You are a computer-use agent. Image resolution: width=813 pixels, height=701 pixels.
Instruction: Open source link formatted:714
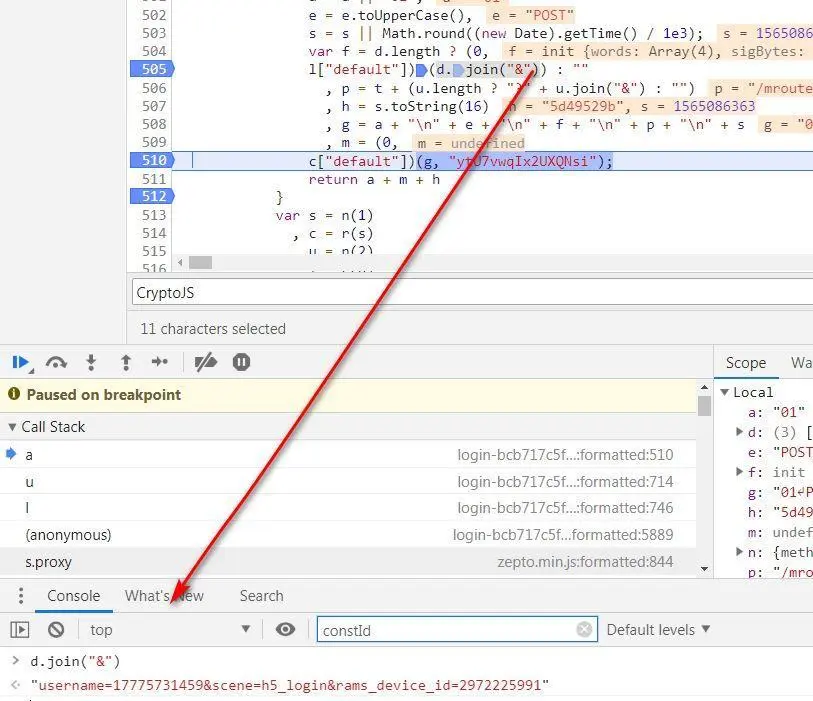565,482
